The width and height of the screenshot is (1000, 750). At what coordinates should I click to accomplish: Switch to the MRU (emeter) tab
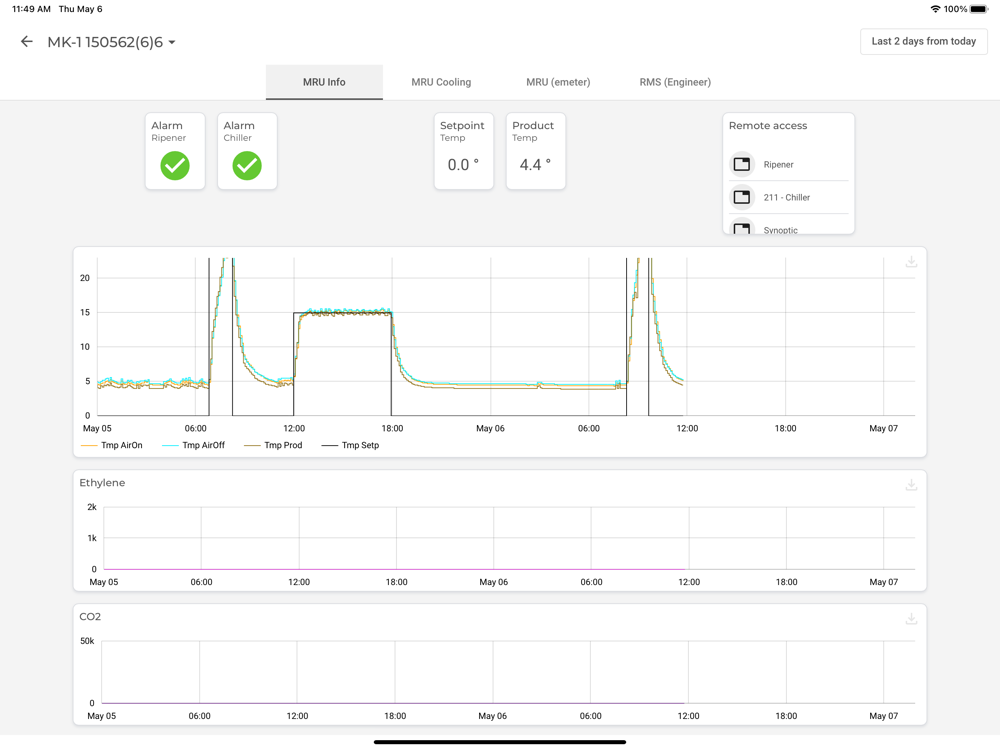click(x=558, y=82)
